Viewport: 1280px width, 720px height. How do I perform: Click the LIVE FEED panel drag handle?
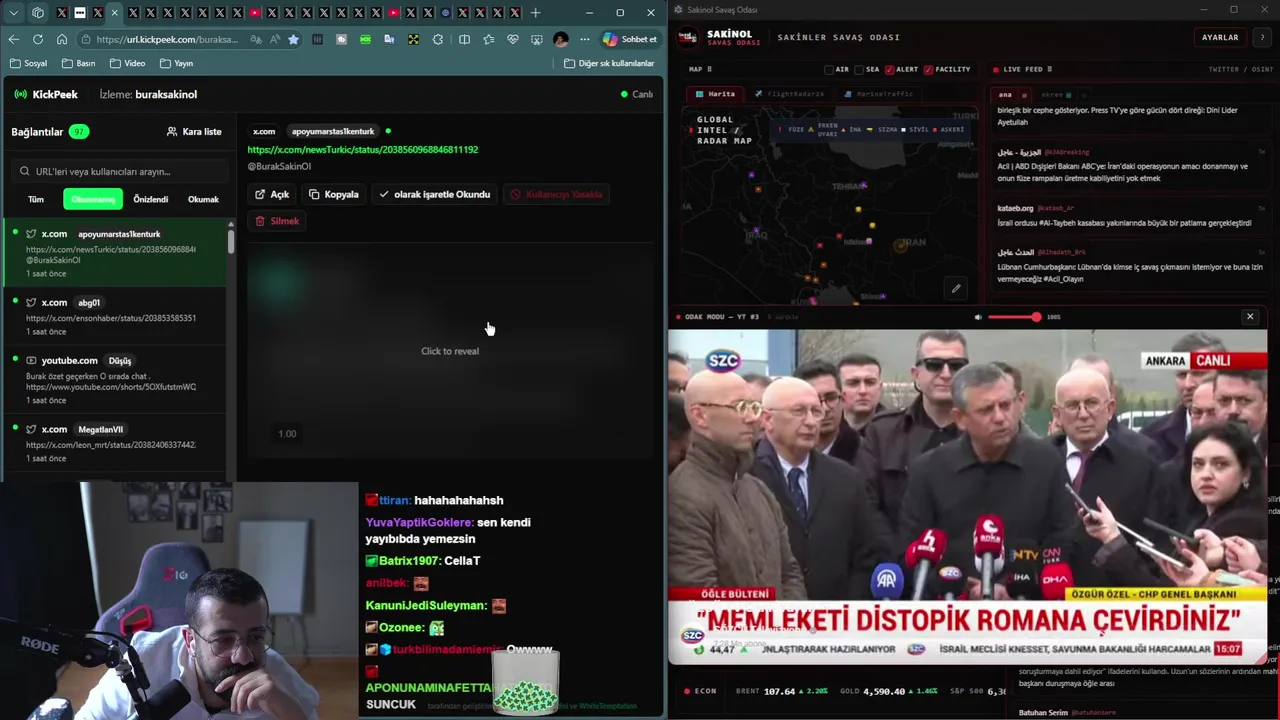click(1049, 69)
